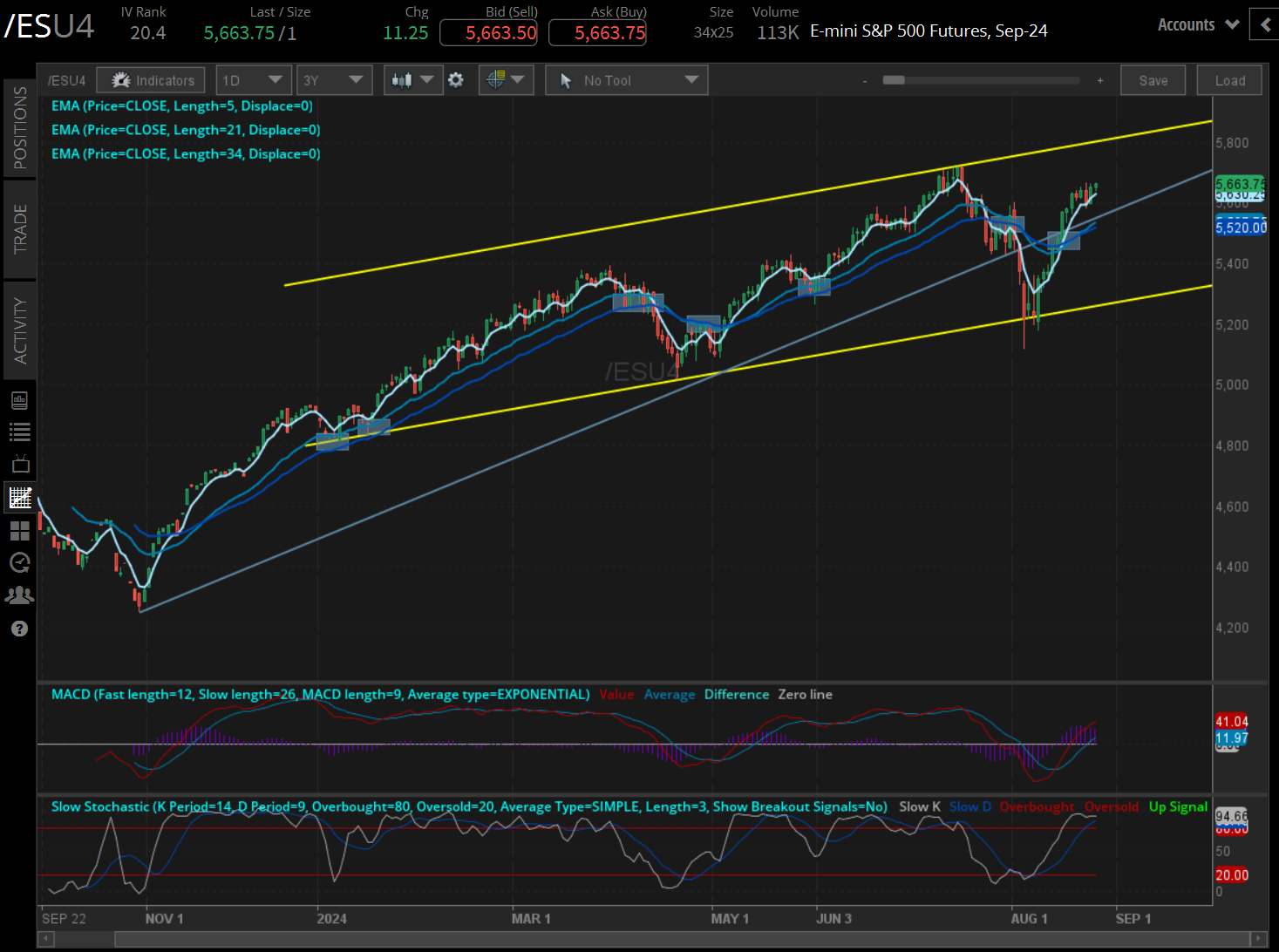
Task: Open the community/people icon in sidebar
Action: pos(20,595)
